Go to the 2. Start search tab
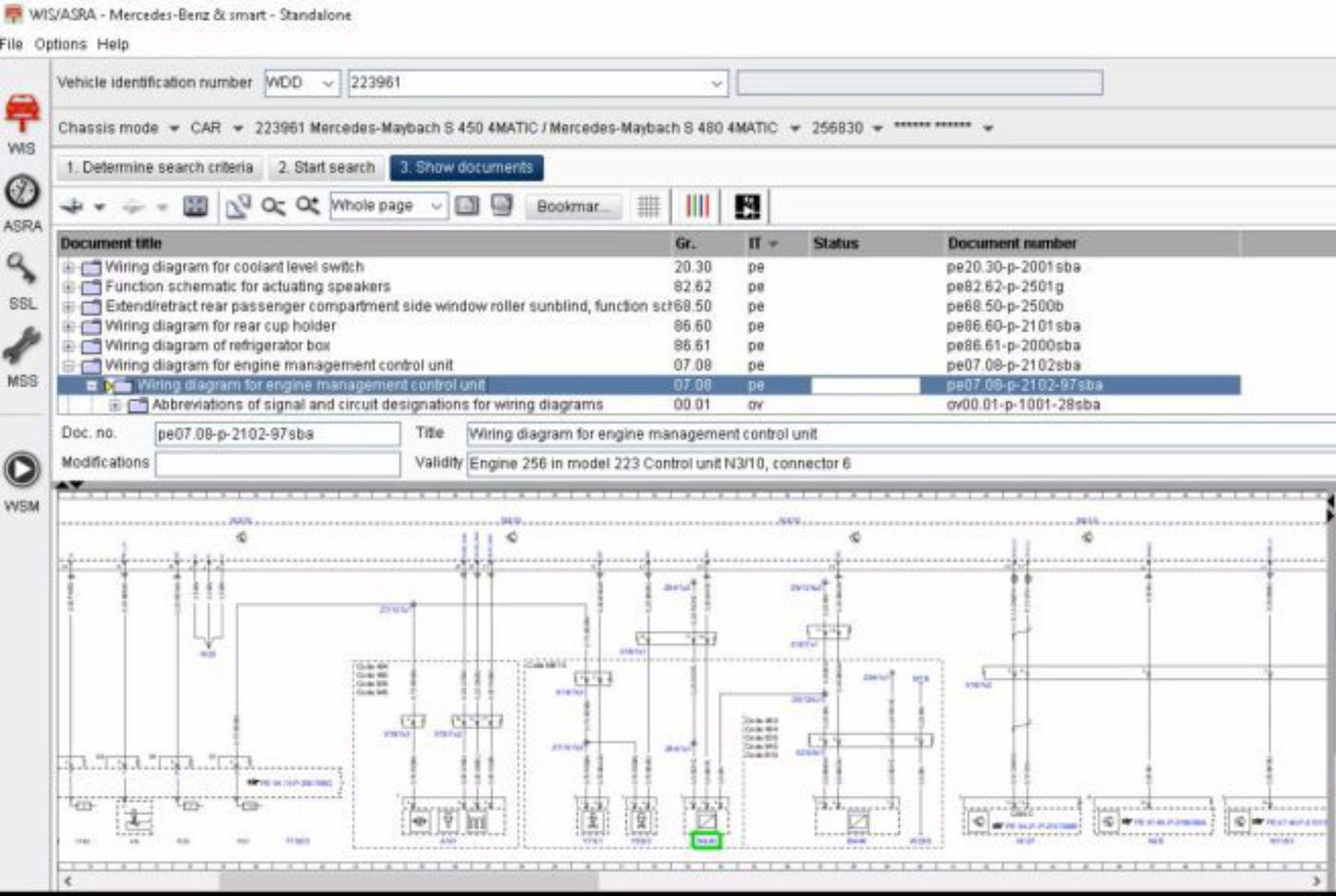Image resolution: width=1336 pixels, height=896 pixels. (x=325, y=167)
